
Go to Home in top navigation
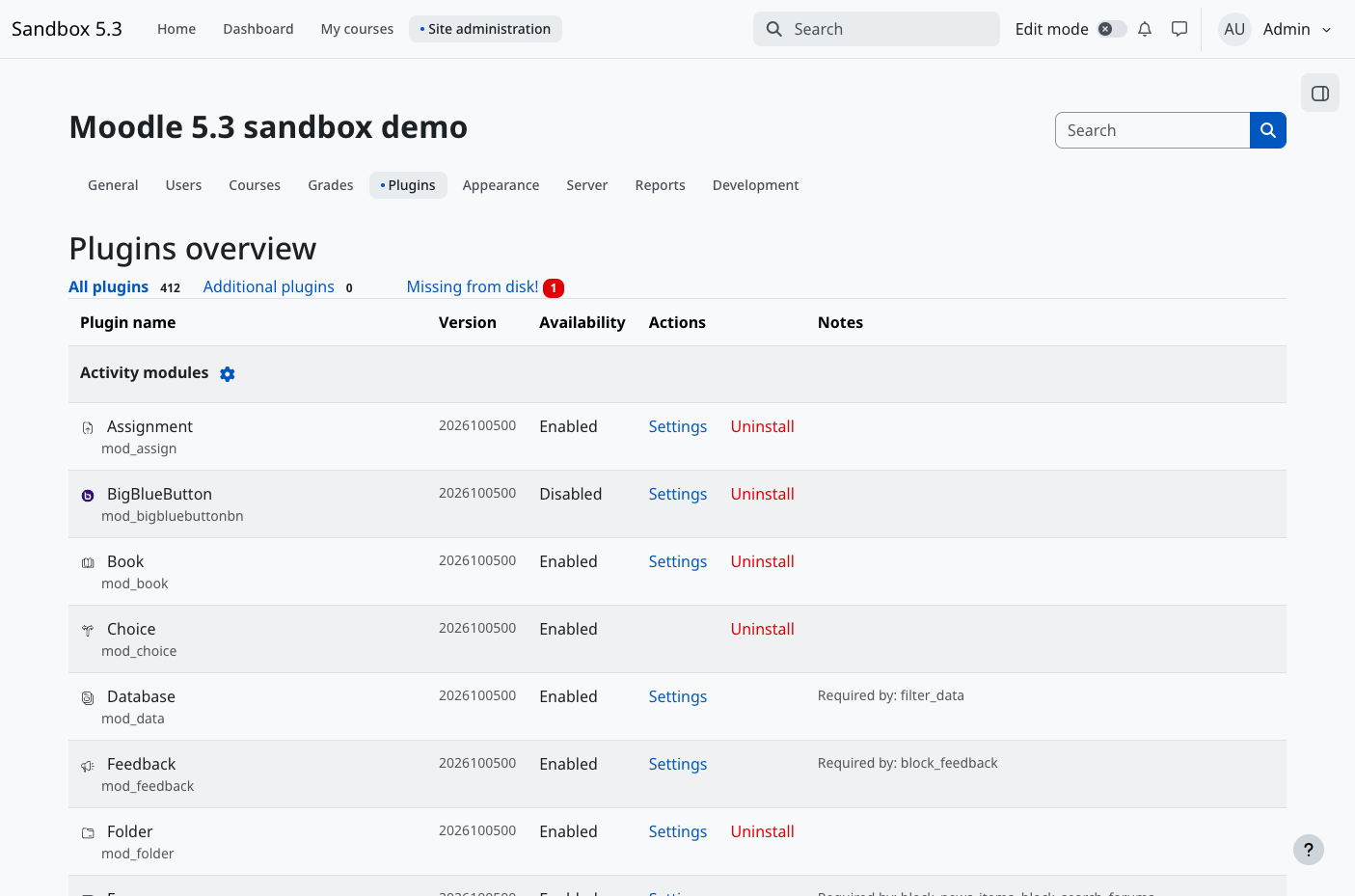pos(176,29)
